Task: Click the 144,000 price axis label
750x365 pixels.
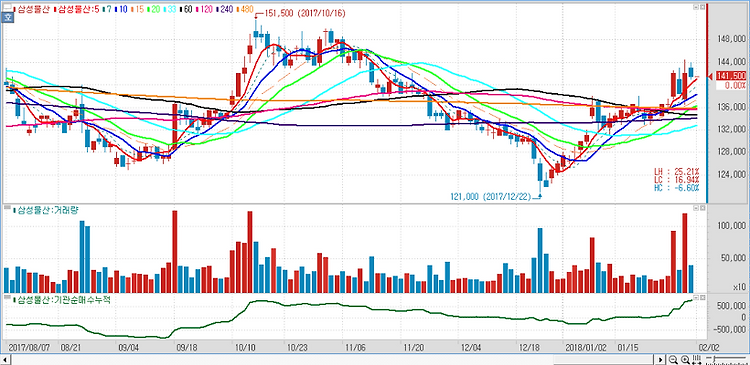Action: [x=731, y=62]
